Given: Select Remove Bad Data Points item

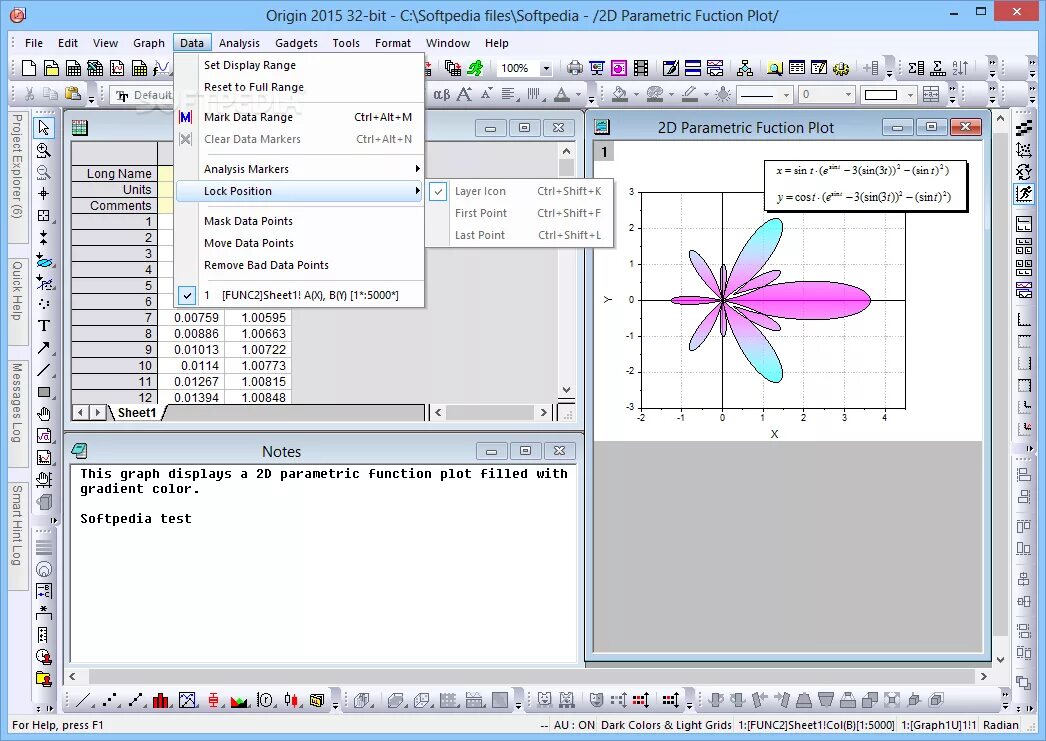Looking at the screenshot, I should tap(299, 265).
